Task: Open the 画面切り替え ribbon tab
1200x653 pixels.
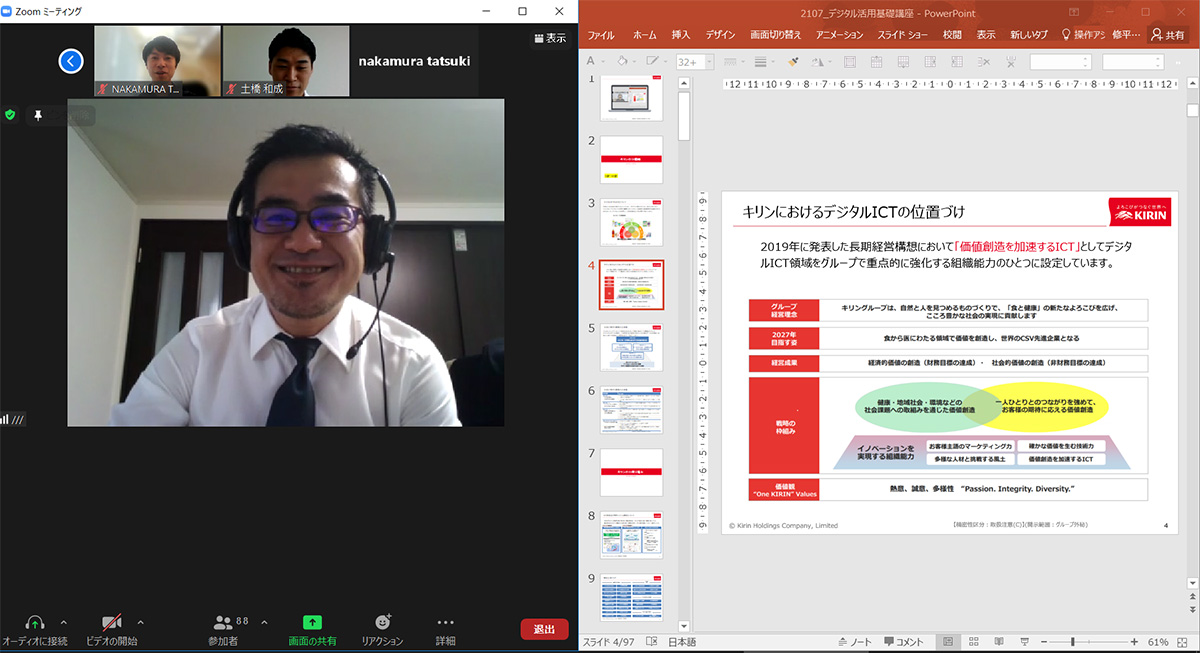Action: 776,34
